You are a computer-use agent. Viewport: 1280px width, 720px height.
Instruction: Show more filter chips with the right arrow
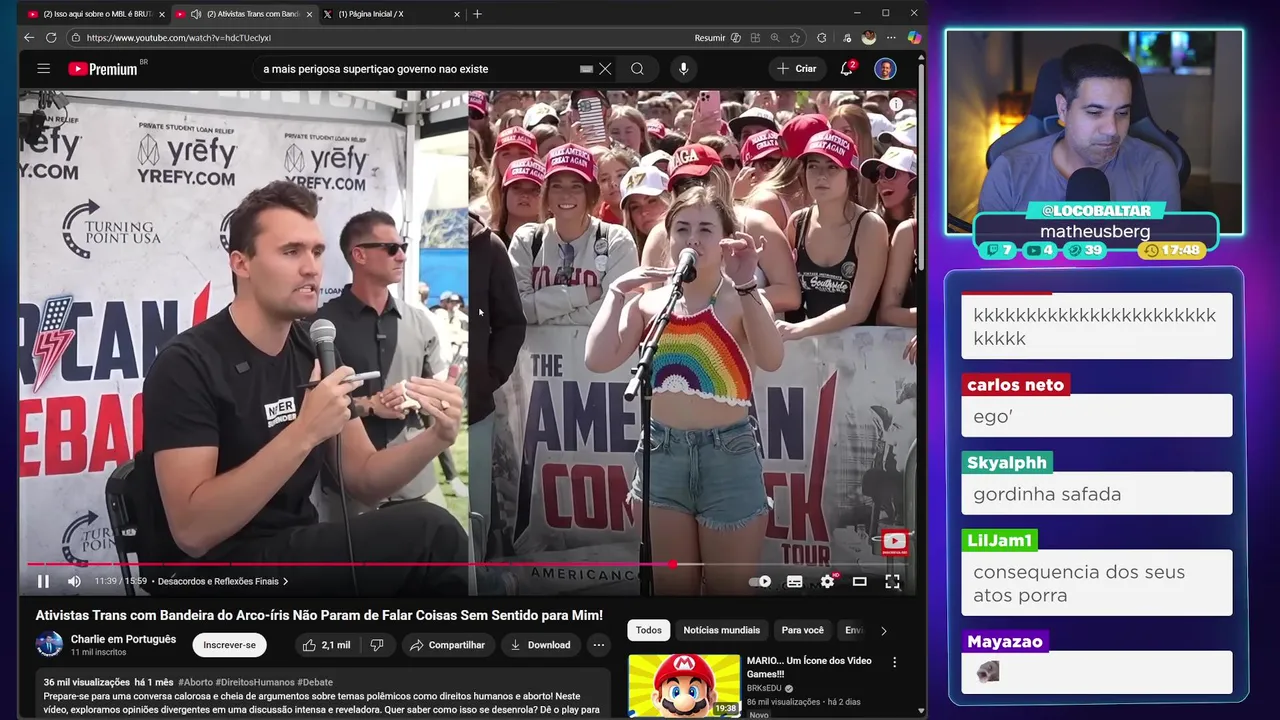click(883, 630)
